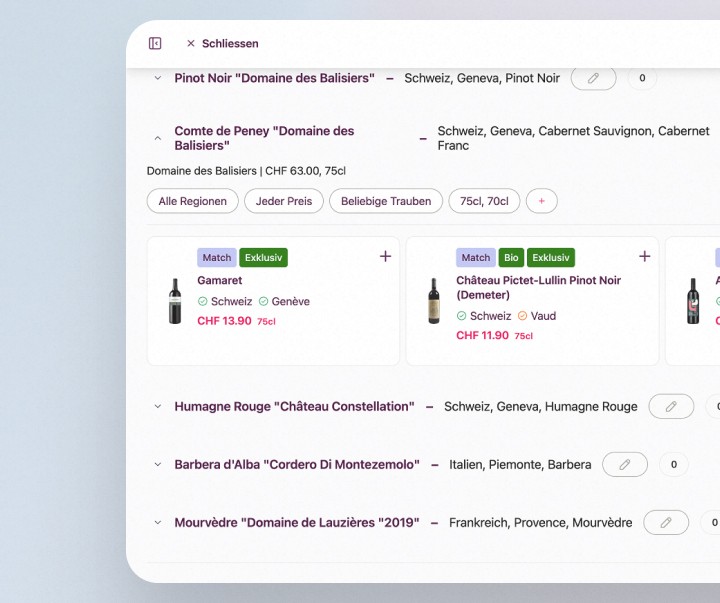The width and height of the screenshot is (720, 603).
Task: Open the Alle Regionen filter
Action: tap(193, 201)
